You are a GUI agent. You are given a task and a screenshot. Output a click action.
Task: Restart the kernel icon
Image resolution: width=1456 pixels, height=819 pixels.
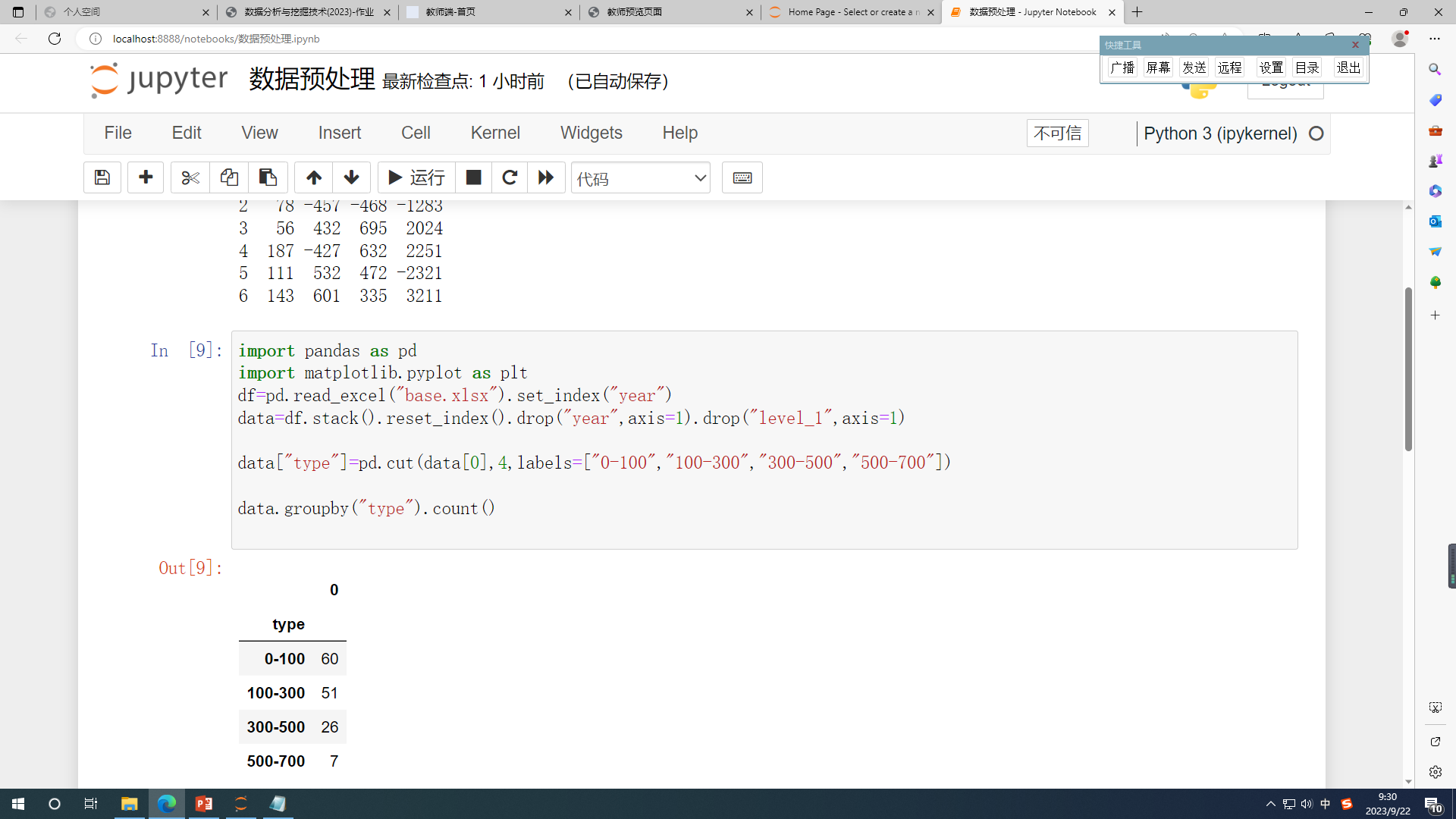(x=510, y=177)
